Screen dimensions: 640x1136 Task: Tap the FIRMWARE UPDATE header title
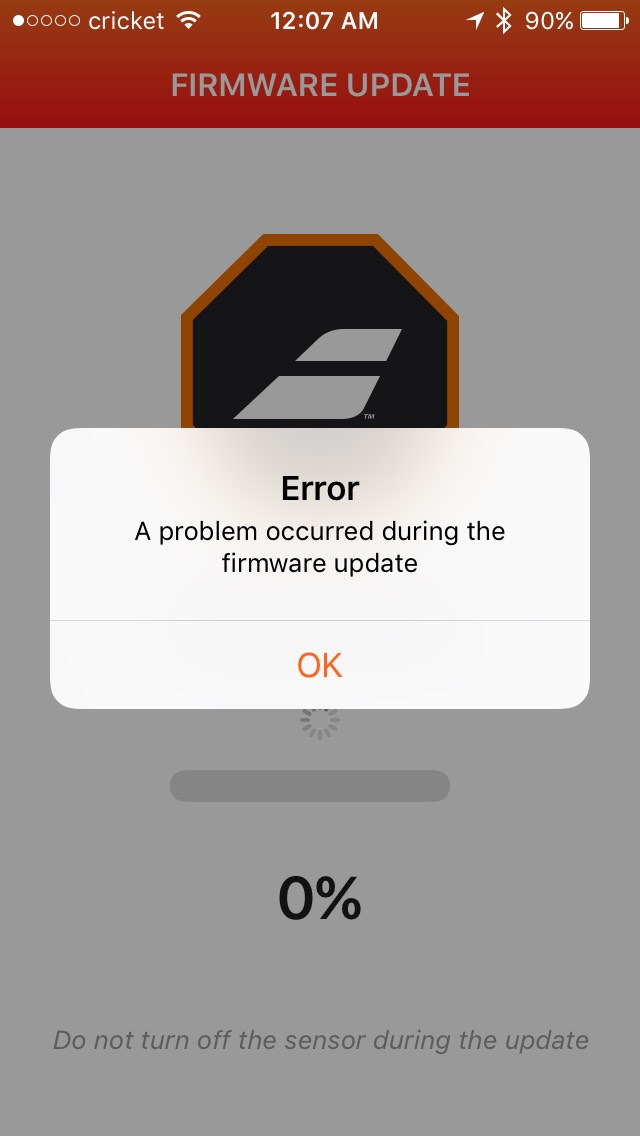(320, 85)
